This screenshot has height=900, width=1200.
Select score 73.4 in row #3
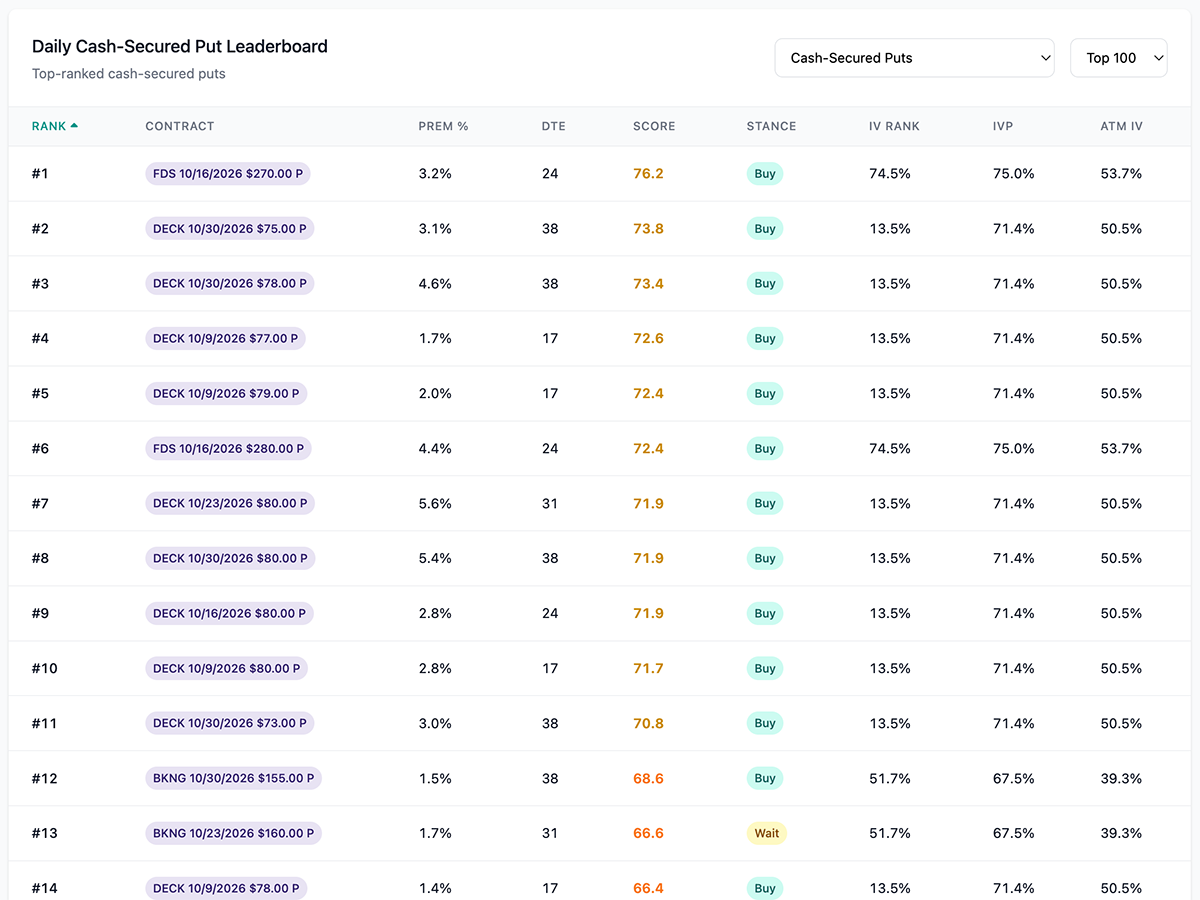coord(648,284)
